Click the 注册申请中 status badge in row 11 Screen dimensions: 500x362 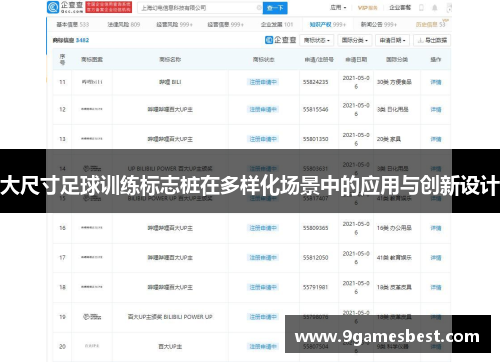[263, 82]
